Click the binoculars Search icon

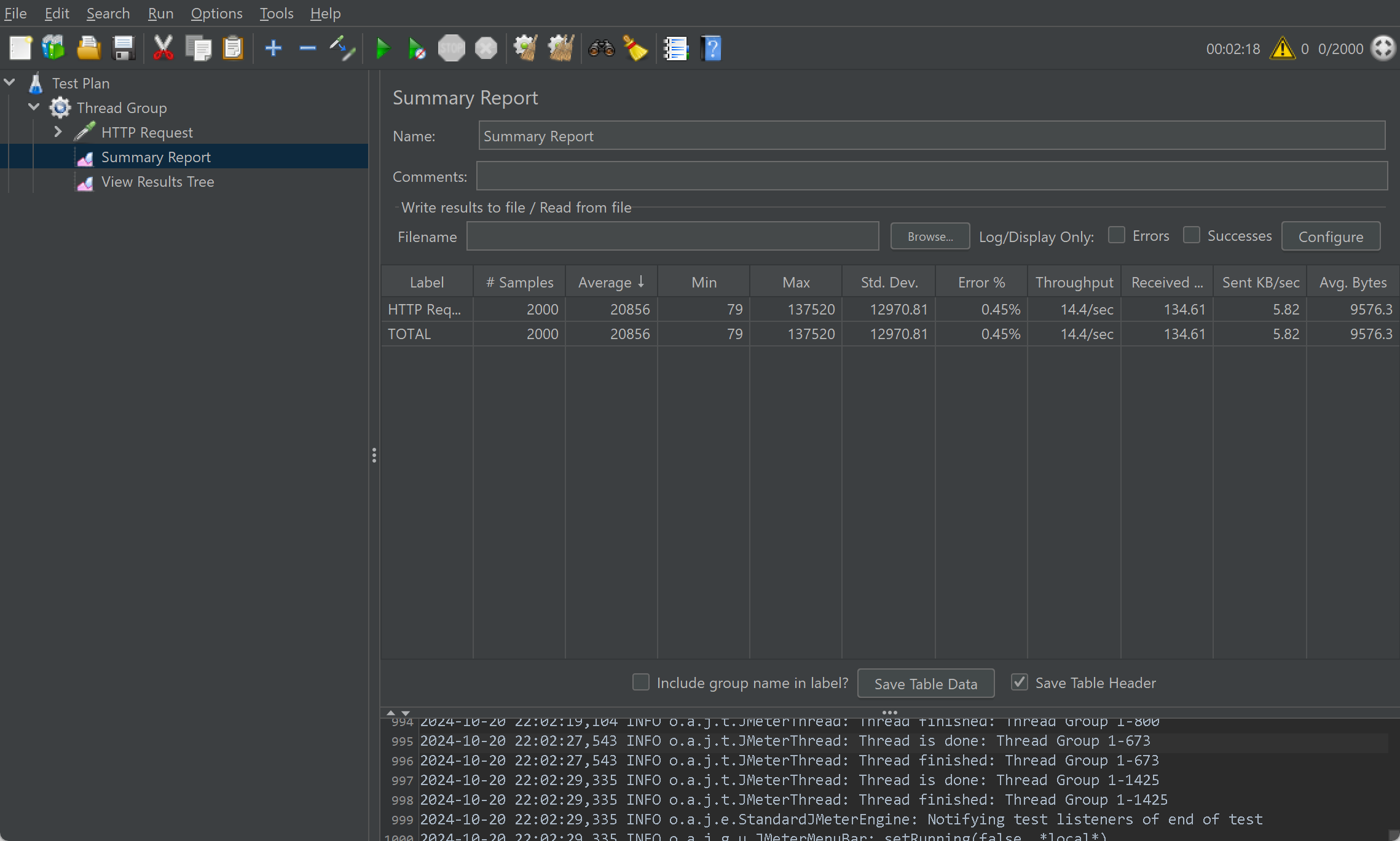click(601, 48)
